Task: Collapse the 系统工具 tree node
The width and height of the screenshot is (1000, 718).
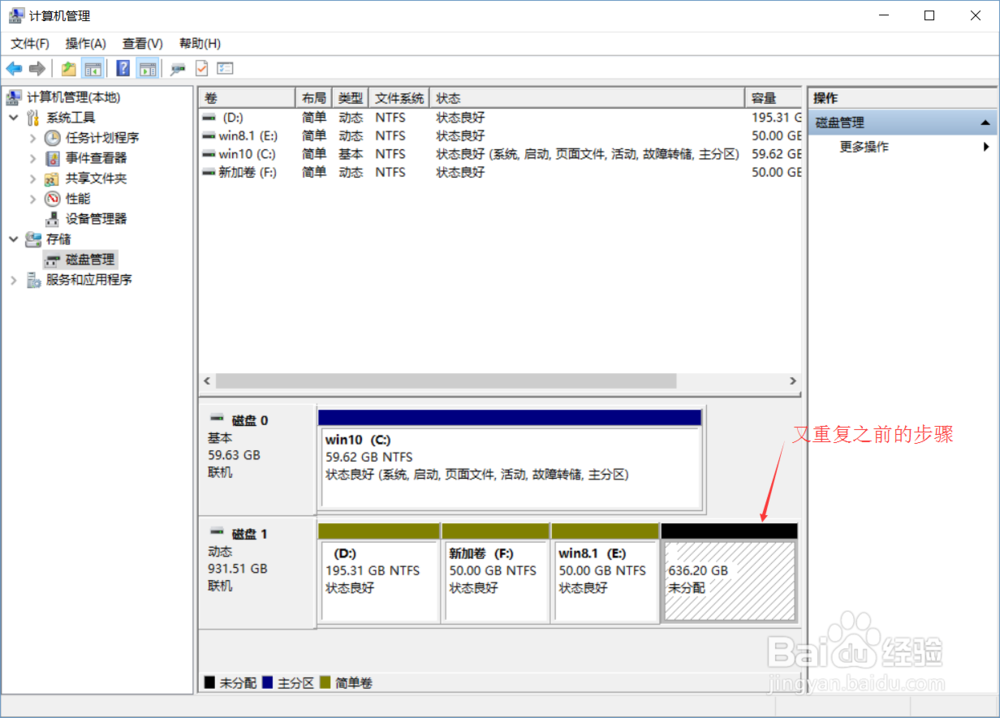Action: 13,117
